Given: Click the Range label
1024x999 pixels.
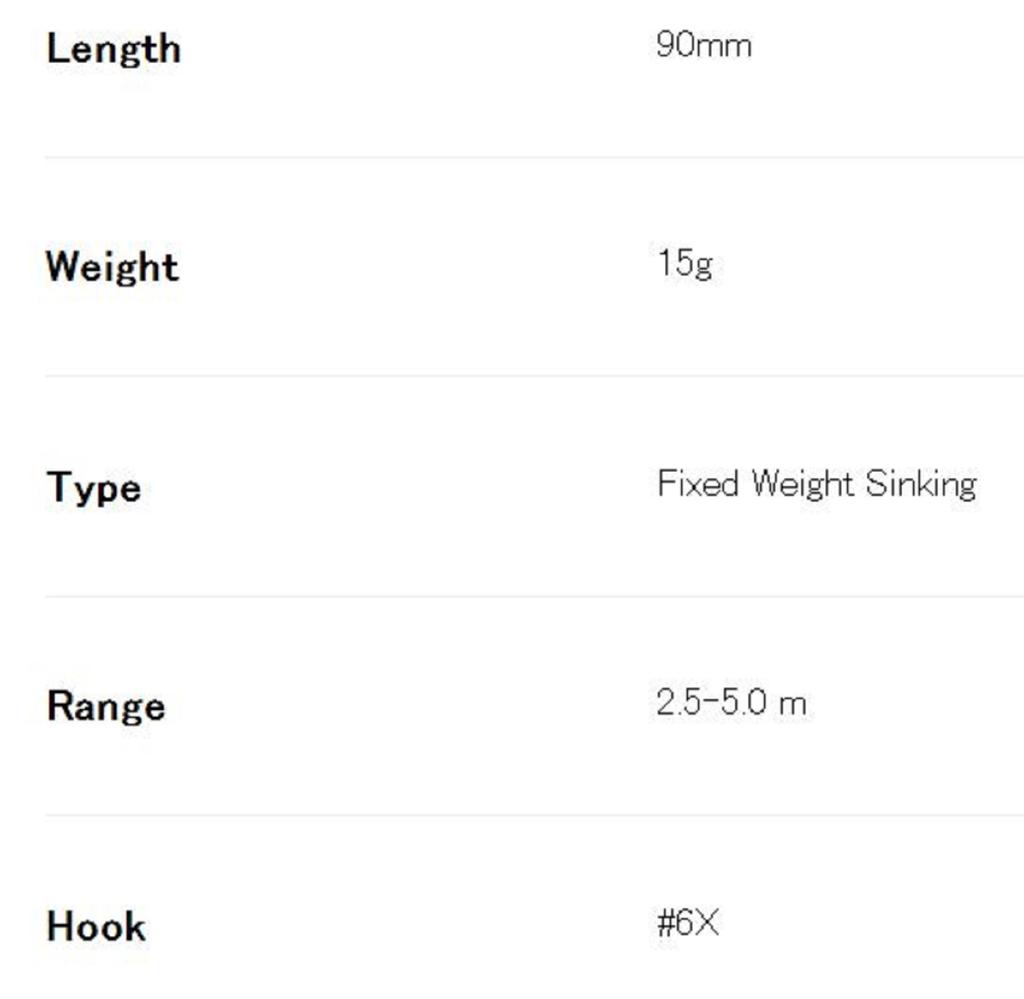Looking at the screenshot, I should click(x=105, y=706).
